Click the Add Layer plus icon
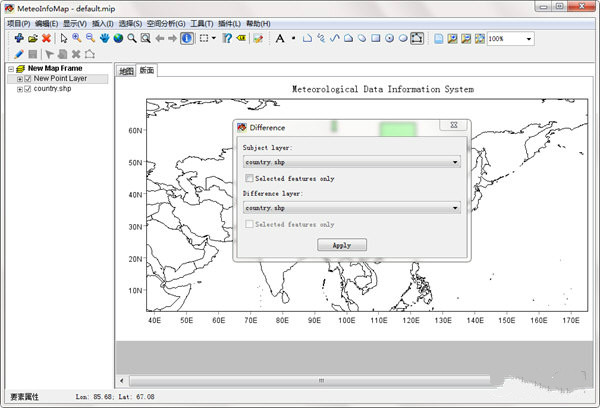The width and height of the screenshot is (600, 408). click(x=19, y=38)
